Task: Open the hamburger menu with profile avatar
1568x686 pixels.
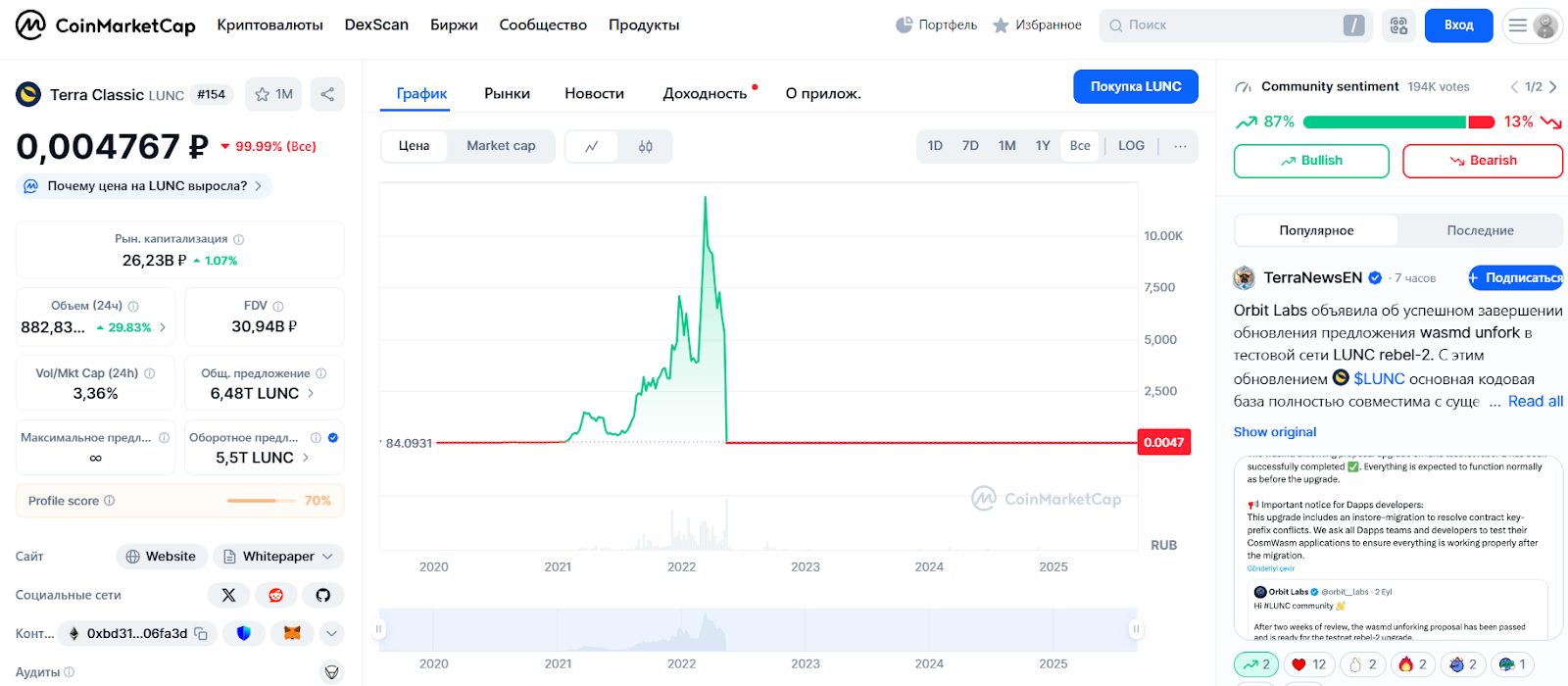Action: pyautogui.click(x=1532, y=25)
